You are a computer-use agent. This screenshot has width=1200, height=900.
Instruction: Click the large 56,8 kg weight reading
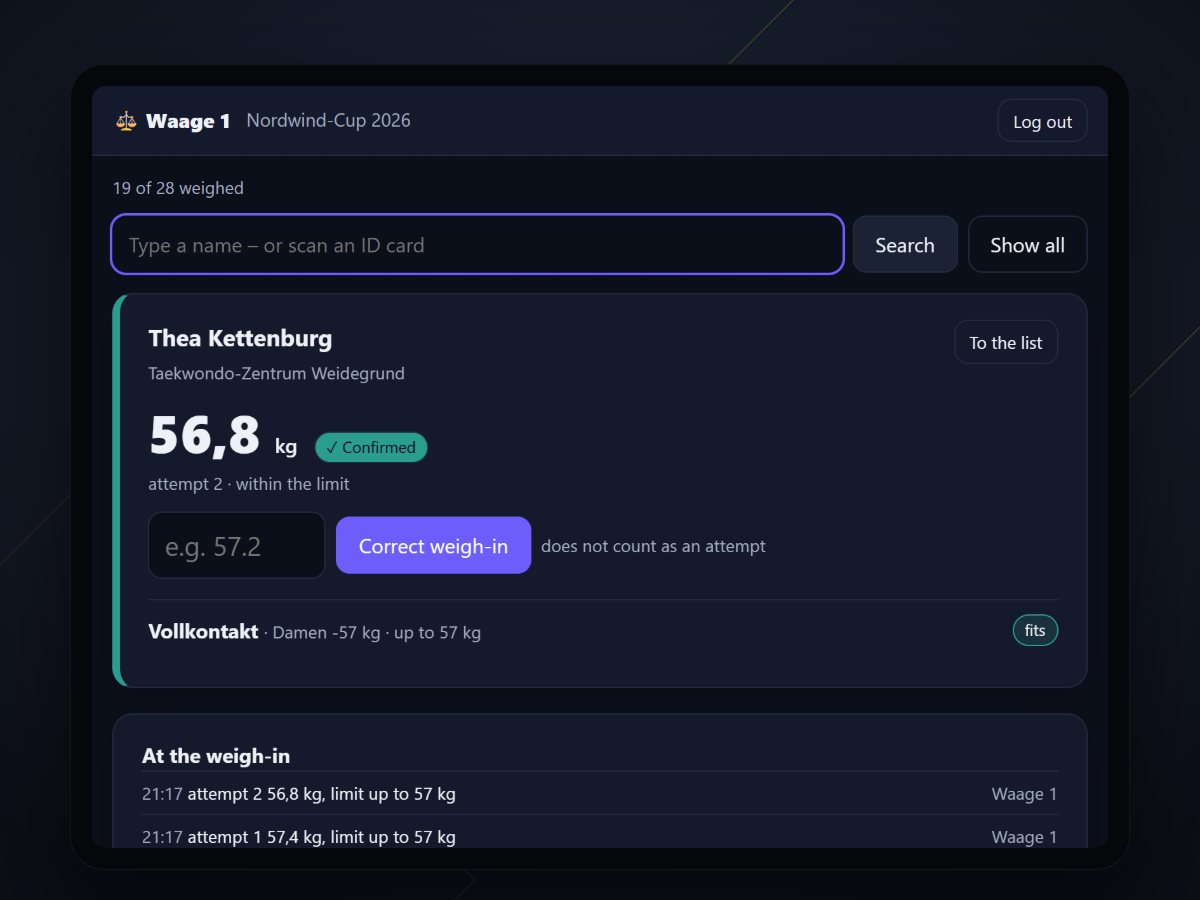pyautogui.click(x=223, y=436)
